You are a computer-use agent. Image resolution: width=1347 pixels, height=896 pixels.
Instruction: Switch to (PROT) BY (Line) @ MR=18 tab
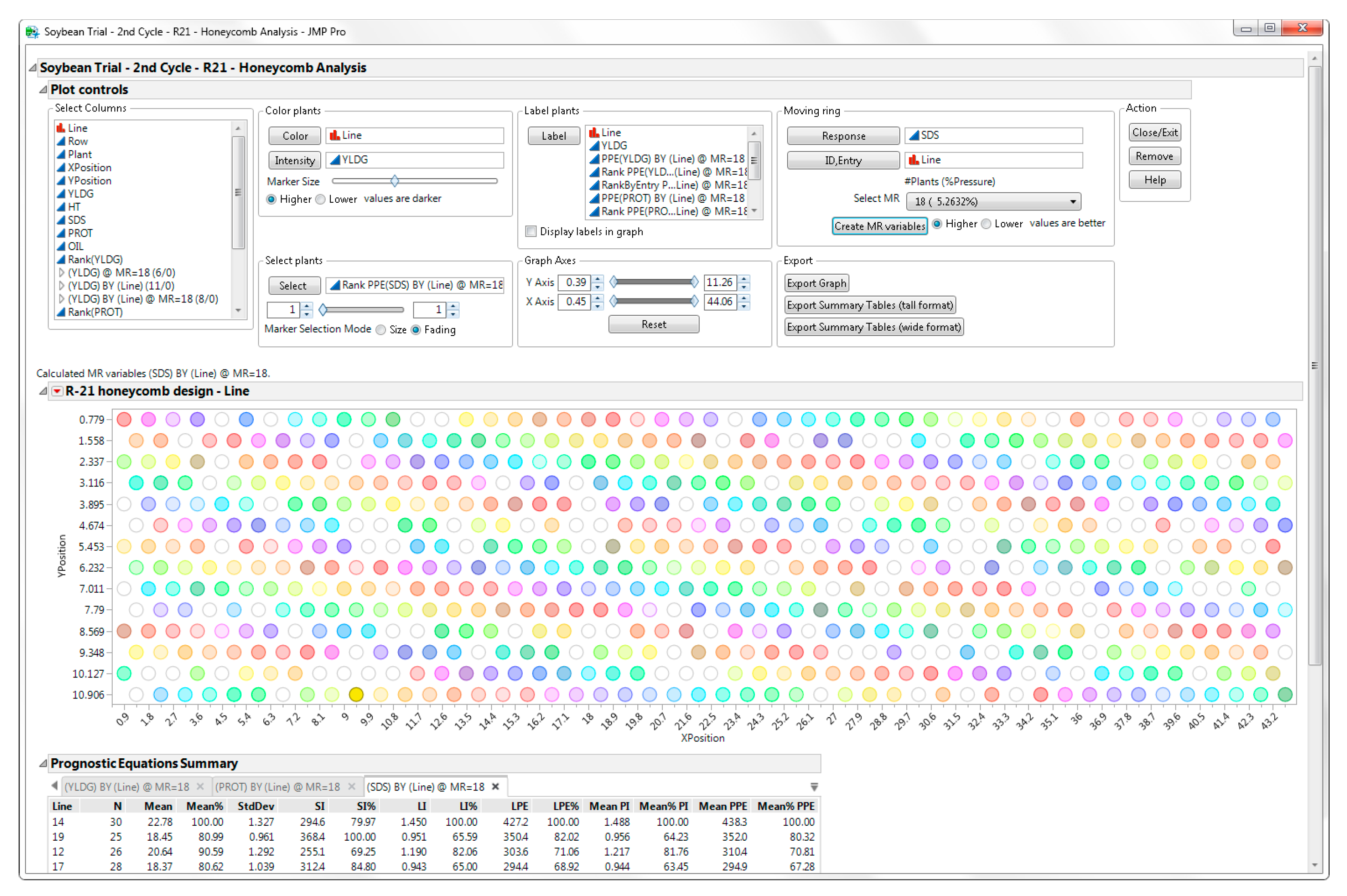(x=277, y=787)
